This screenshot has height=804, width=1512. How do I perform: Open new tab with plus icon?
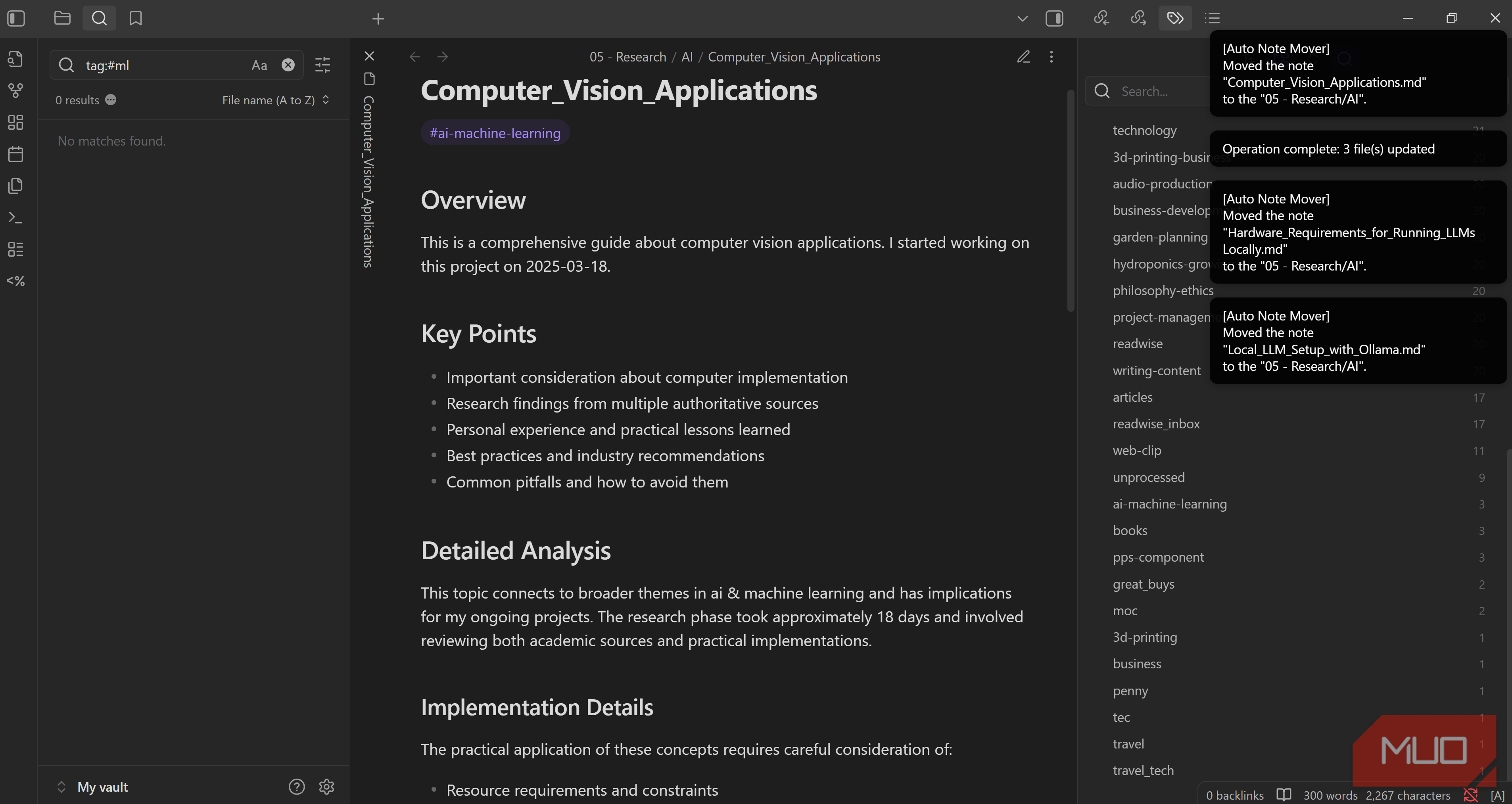[x=378, y=19]
